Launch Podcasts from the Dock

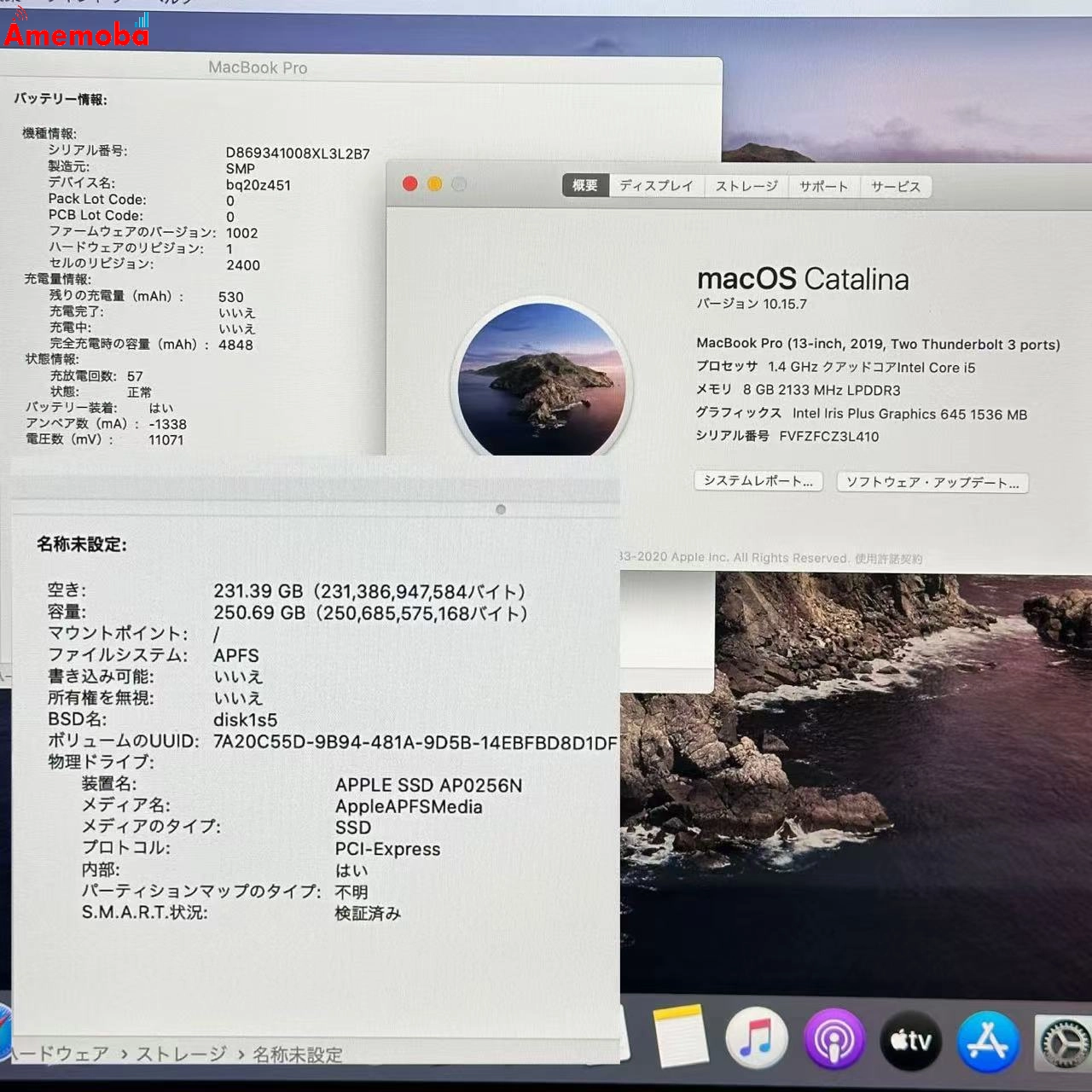click(834, 1039)
